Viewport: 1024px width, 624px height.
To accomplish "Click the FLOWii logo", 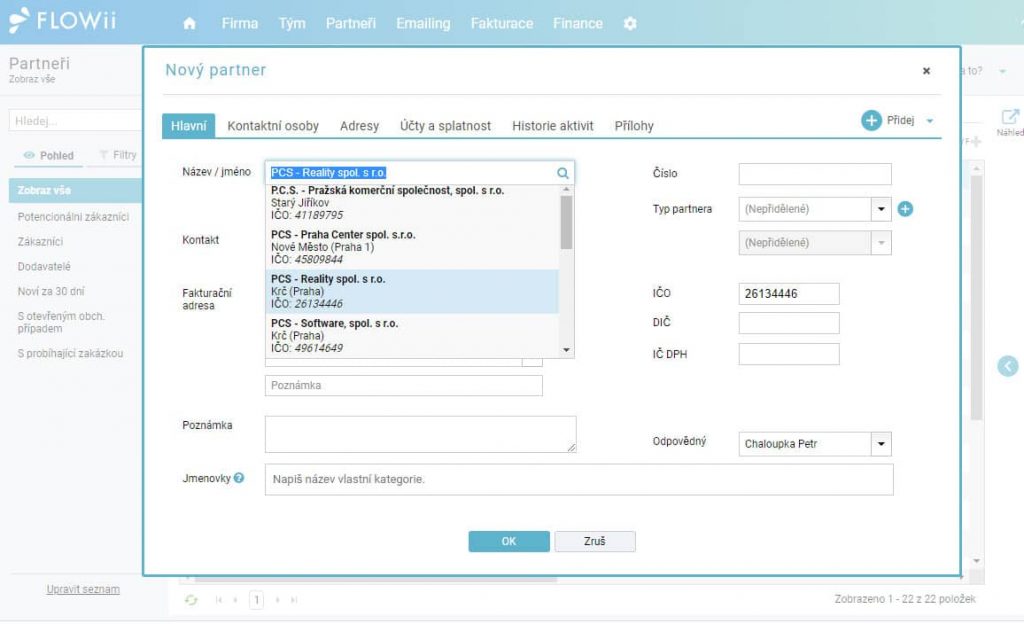I will (63, 21).
